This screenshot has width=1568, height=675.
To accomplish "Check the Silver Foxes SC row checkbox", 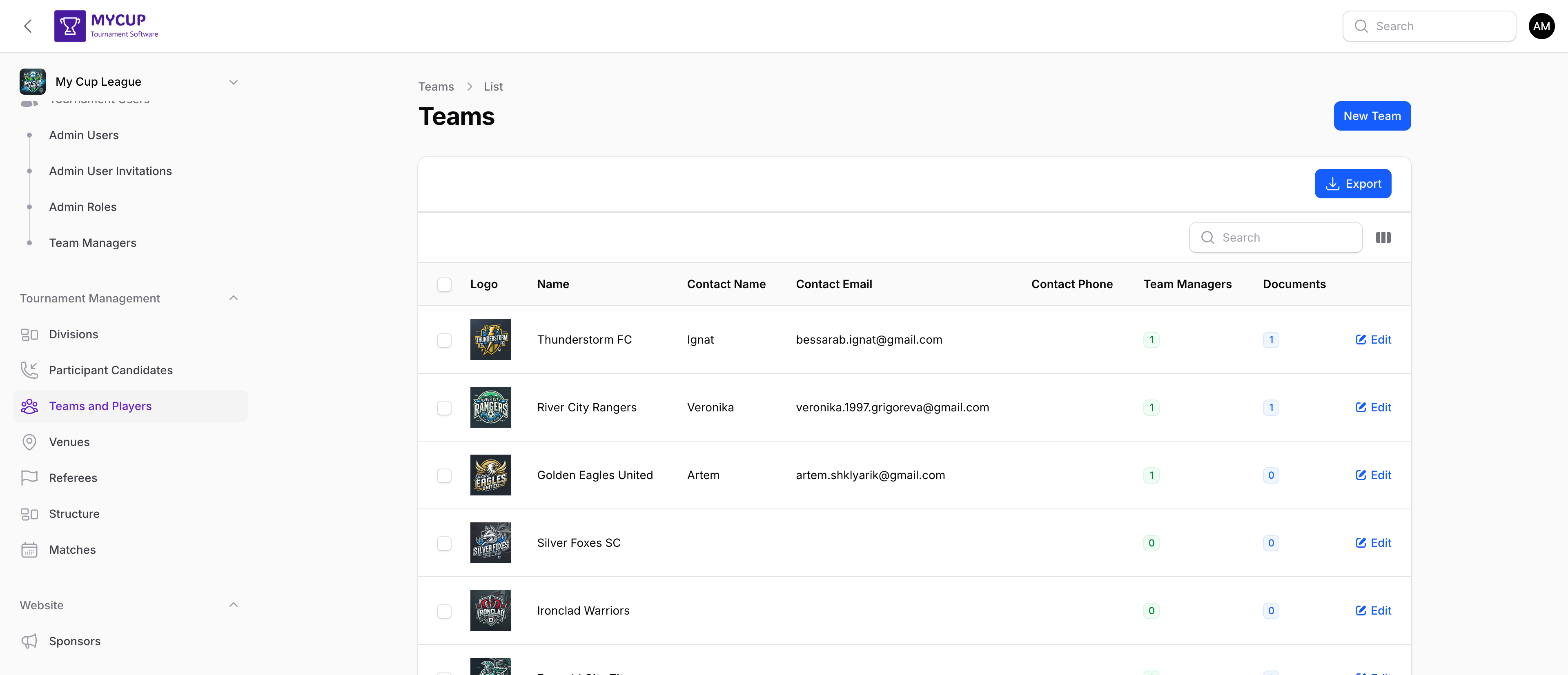I will coord(444,544).
